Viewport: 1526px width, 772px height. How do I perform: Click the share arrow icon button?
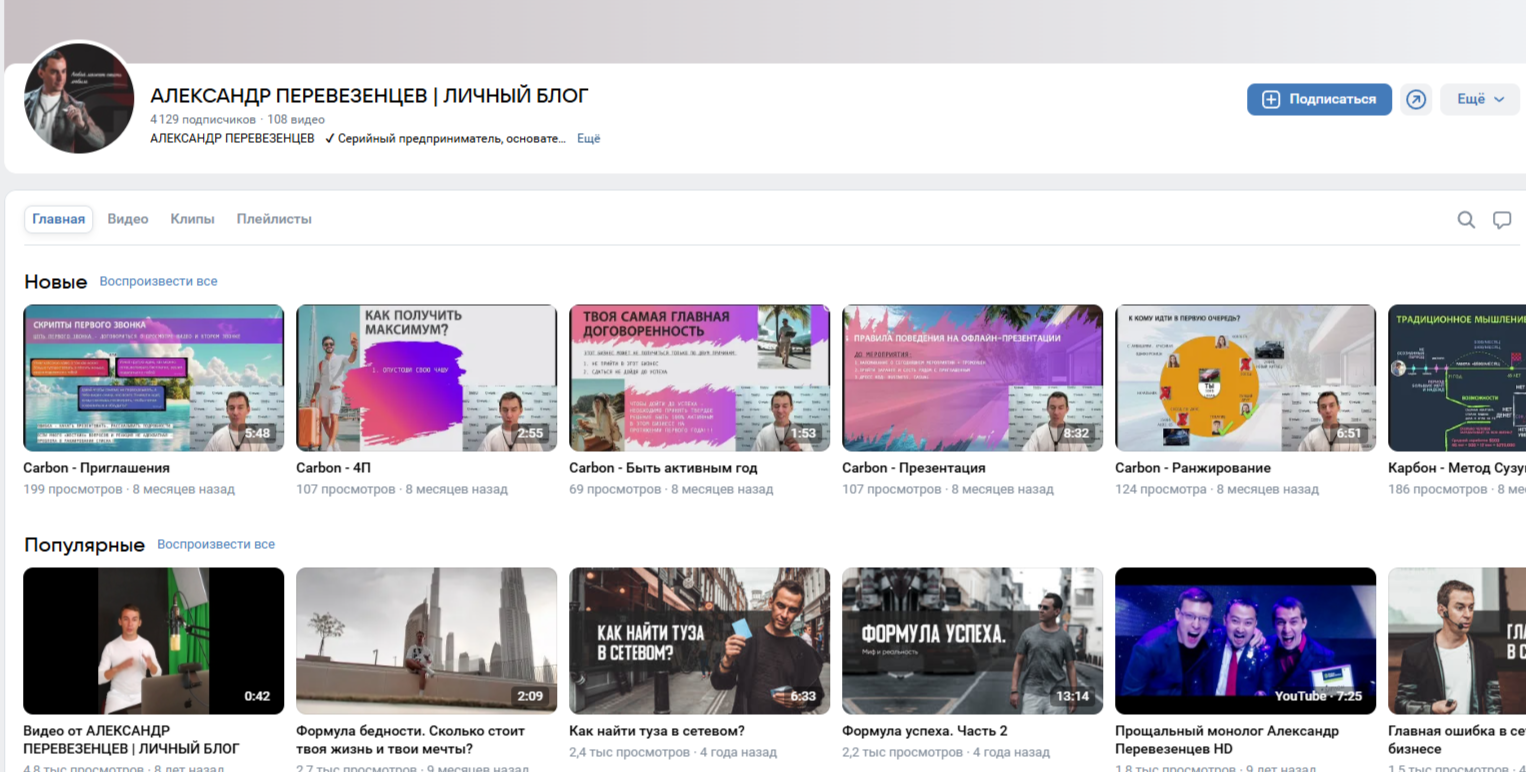point(1415,99)
